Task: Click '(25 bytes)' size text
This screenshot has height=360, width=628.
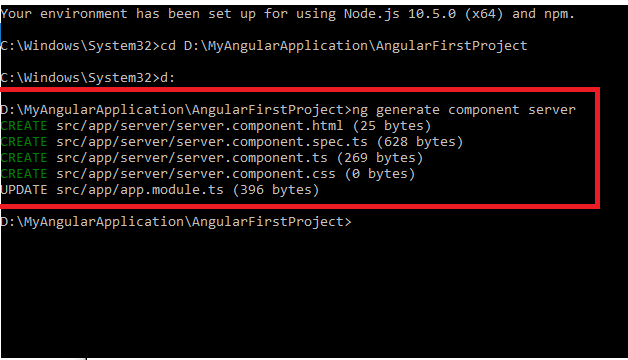Action: pyautogui.click(x=392, y=126)
